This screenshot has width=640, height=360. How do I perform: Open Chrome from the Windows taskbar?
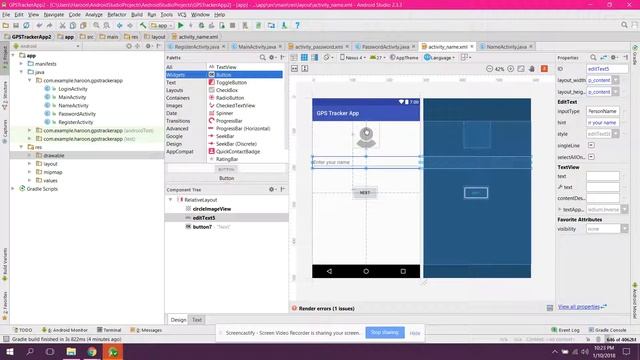pyautogui.click(x=92, y=351)
